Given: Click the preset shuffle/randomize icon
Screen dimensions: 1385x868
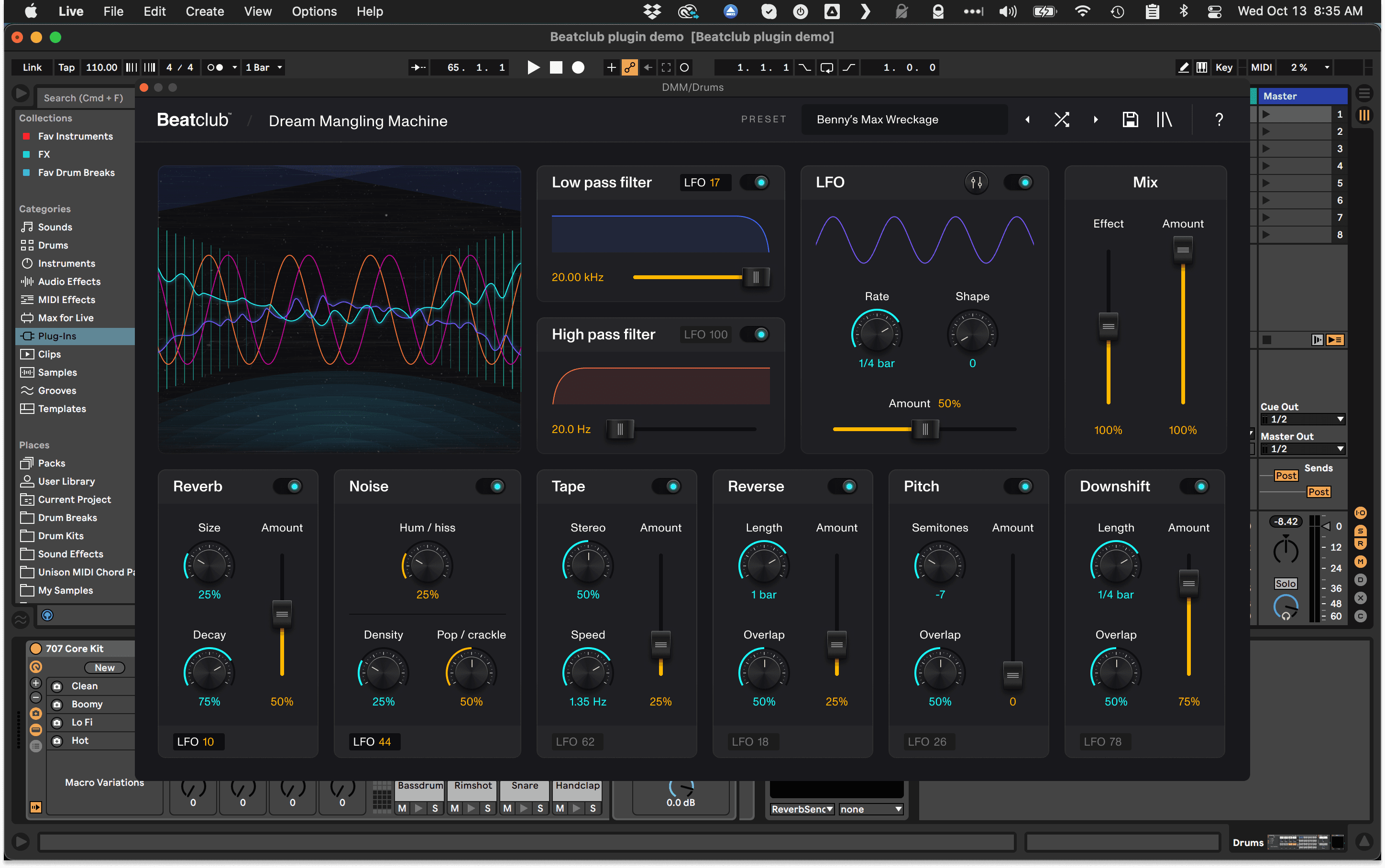Looking at the screenshot, I should [1061, 120].
